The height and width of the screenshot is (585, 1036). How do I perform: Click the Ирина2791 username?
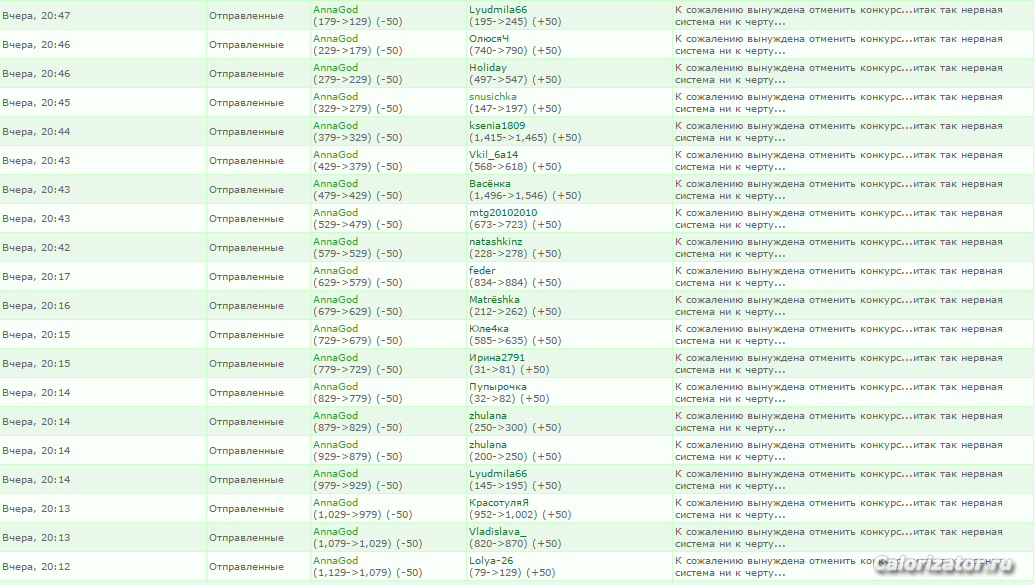(497, 358)
